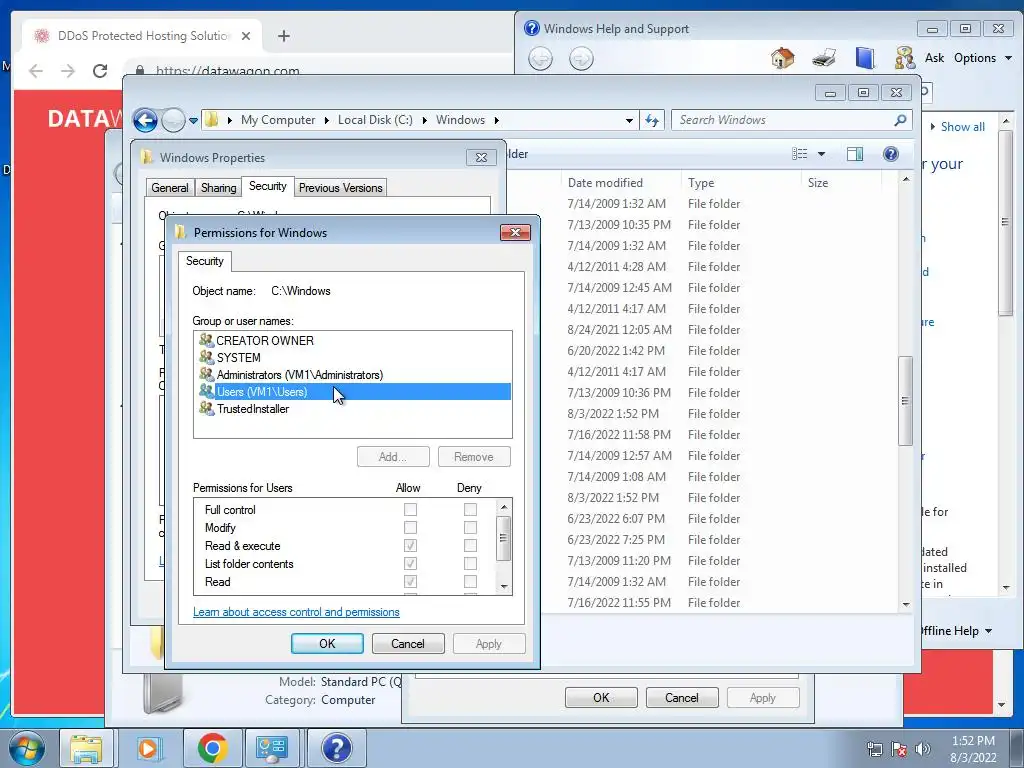Viewport: 1024px width, 768px height.
Task: Click the Explorer refresh address button
Action: pyautogui.click(x=652, y=120)
